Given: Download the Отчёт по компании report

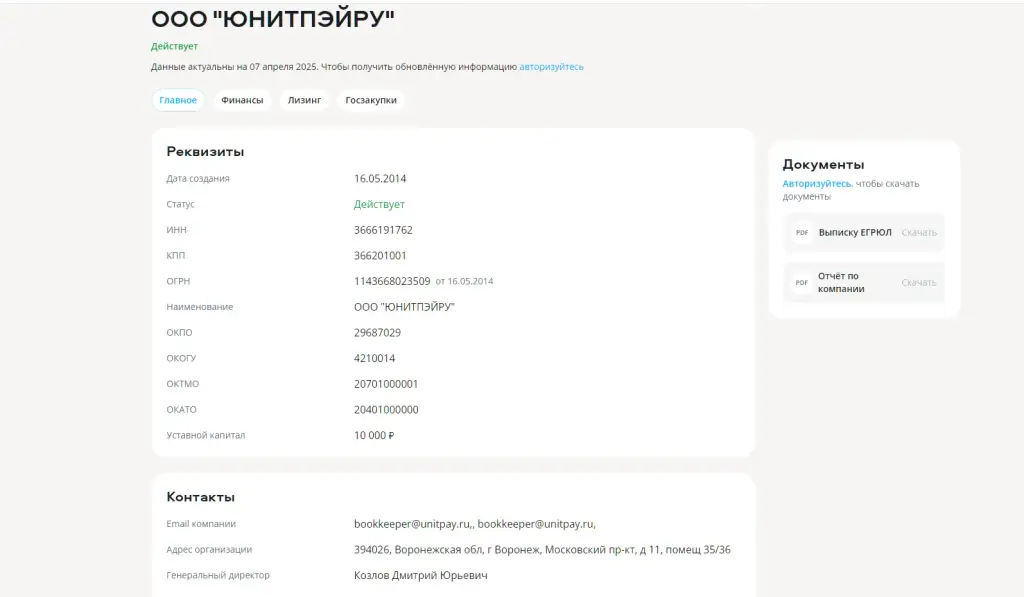Looking at the screenshot, I should (919, 283).
